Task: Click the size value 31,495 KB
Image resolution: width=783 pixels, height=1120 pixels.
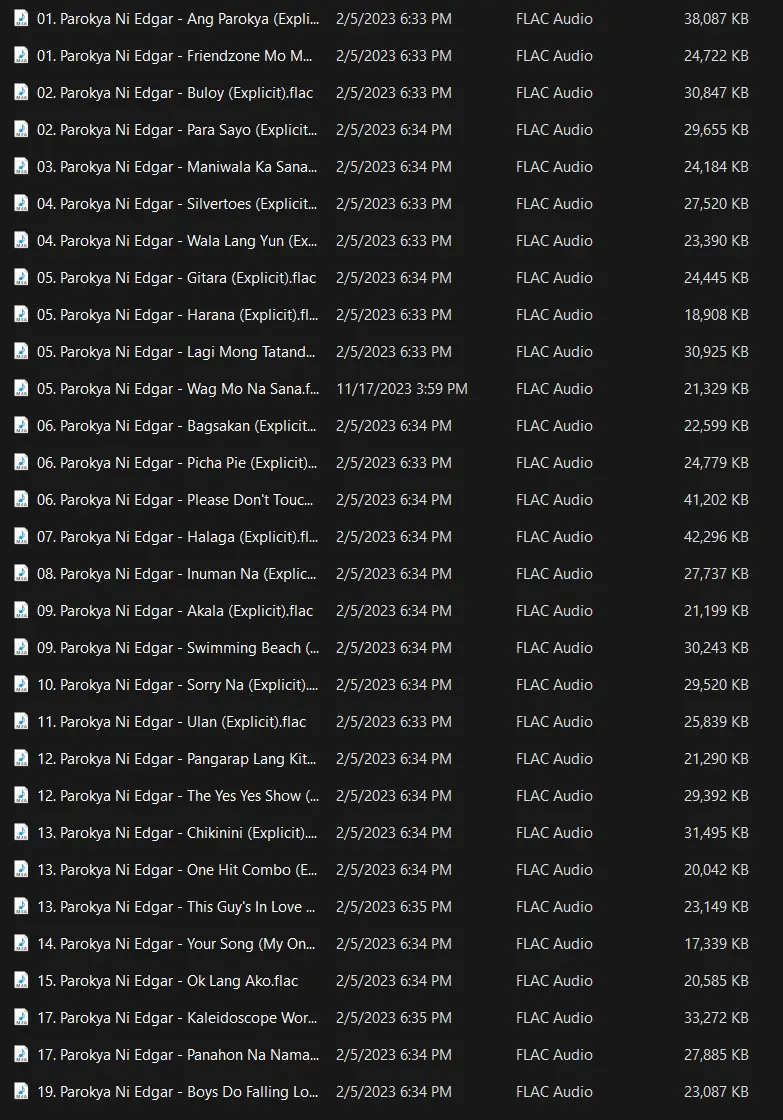Action: pyautogui.click(x=716, y=833)
